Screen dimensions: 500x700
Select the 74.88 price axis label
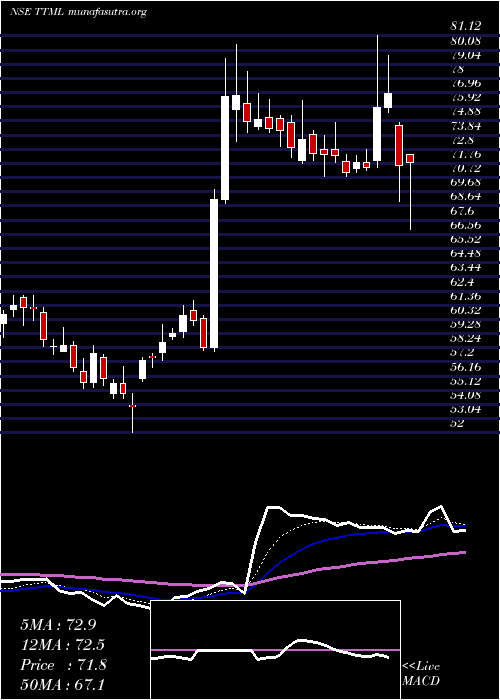coord(465,112)
